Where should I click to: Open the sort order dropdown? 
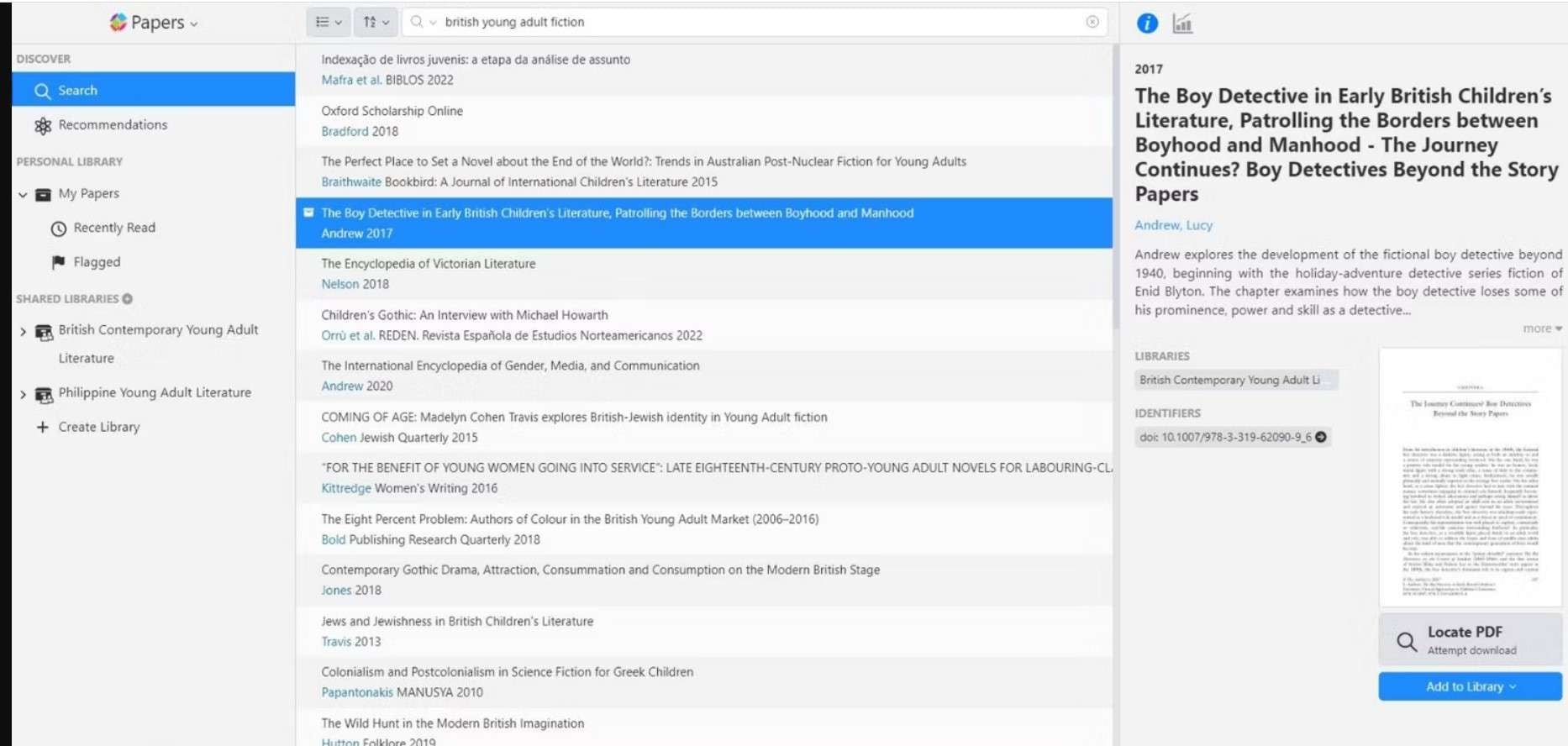coord(376,23)
